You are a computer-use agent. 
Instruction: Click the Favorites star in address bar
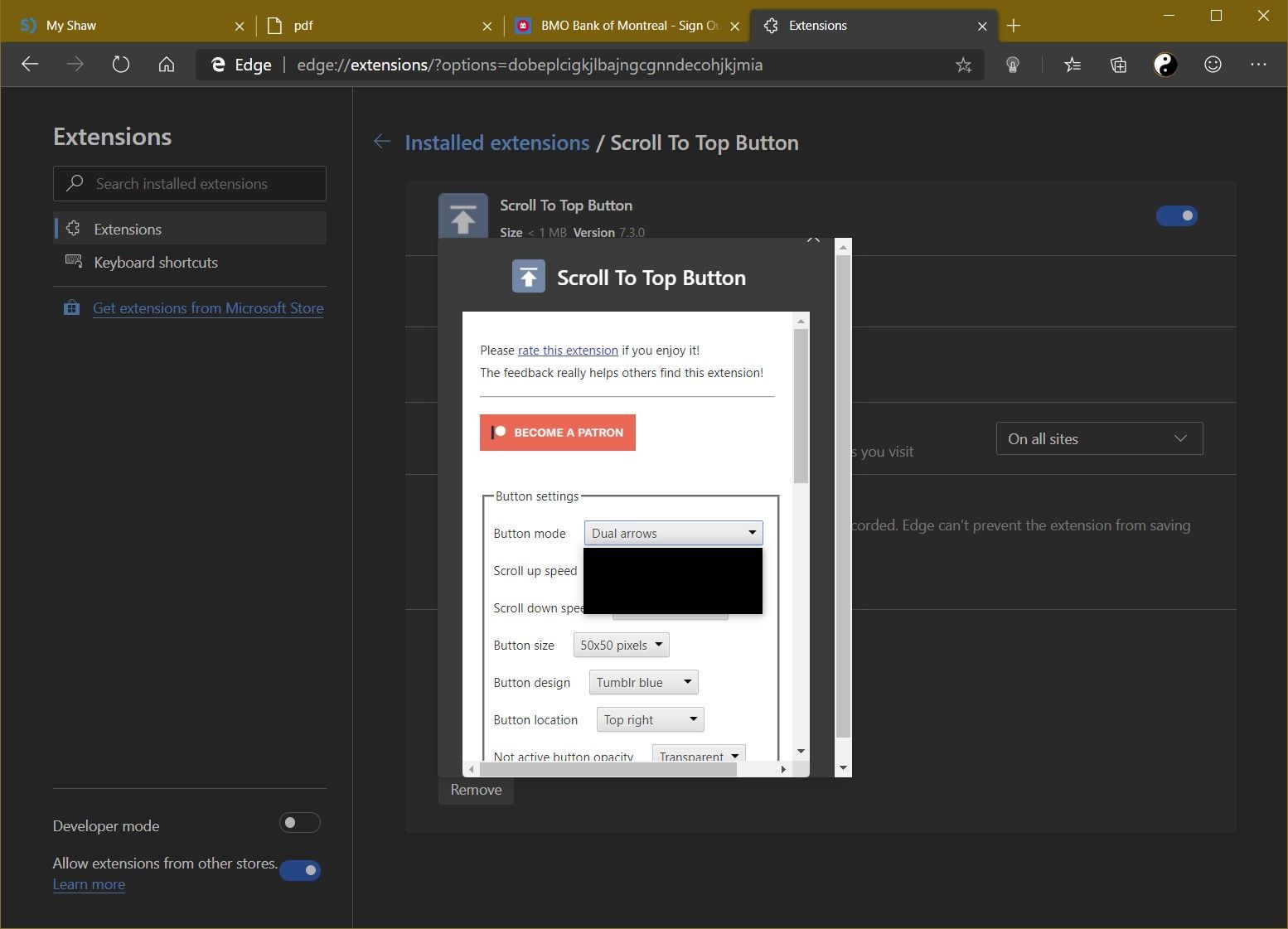pyautogui.click(x=963, y=64)
